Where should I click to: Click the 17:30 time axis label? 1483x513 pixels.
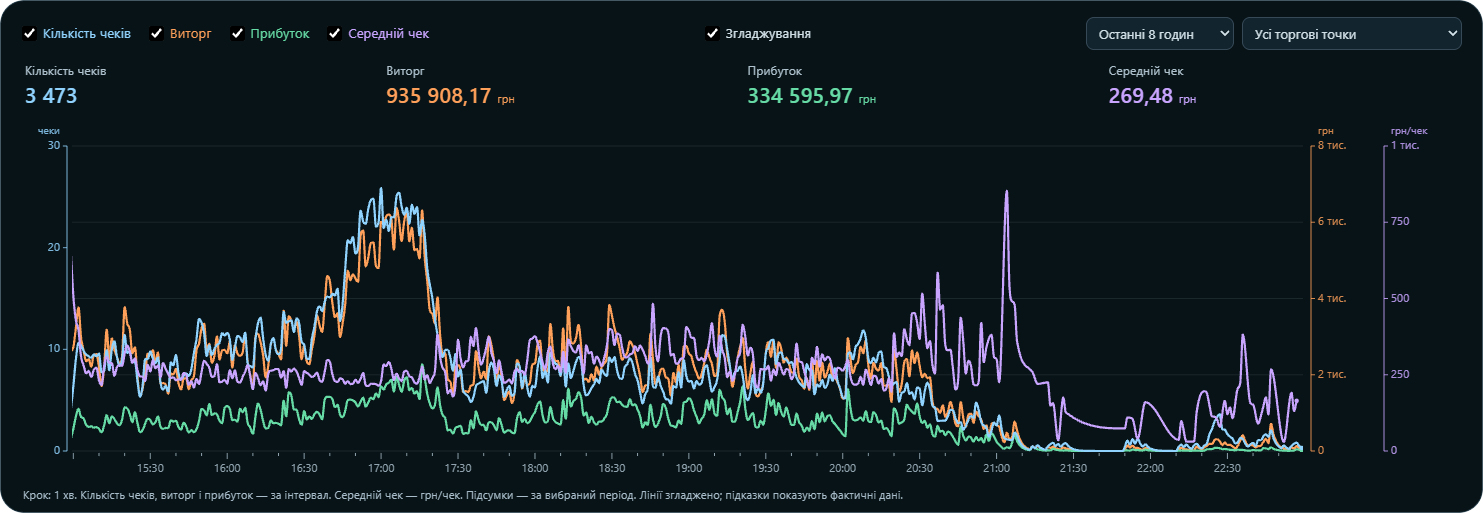458,468
